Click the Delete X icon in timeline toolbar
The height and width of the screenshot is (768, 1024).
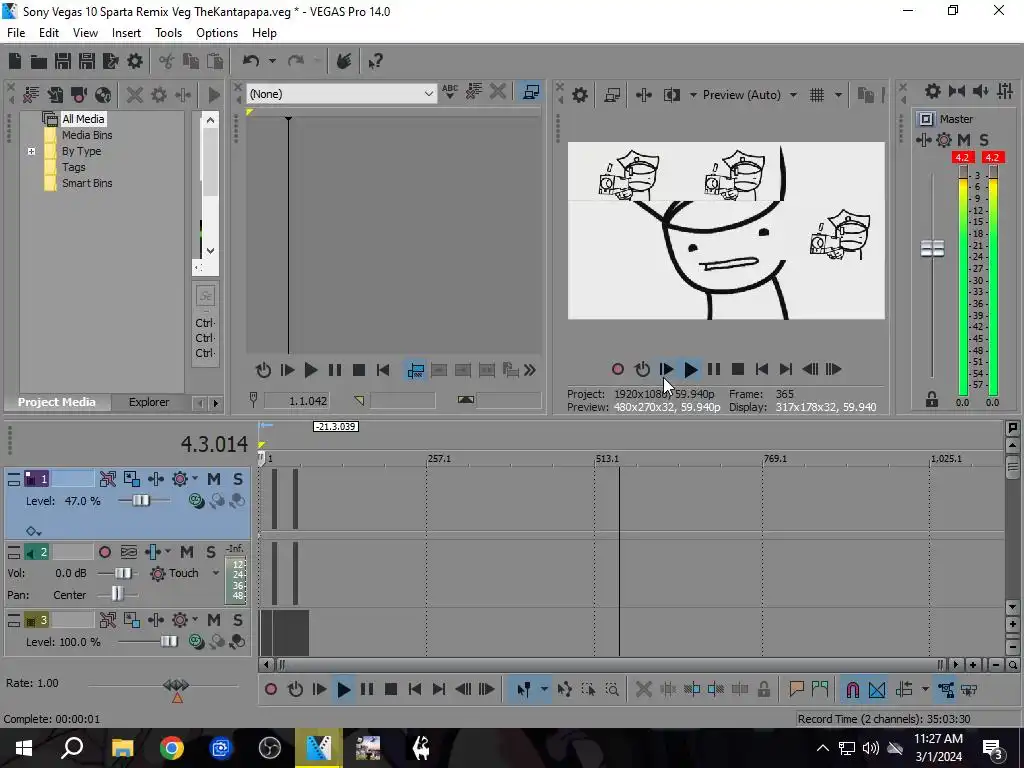click(643, 689)
